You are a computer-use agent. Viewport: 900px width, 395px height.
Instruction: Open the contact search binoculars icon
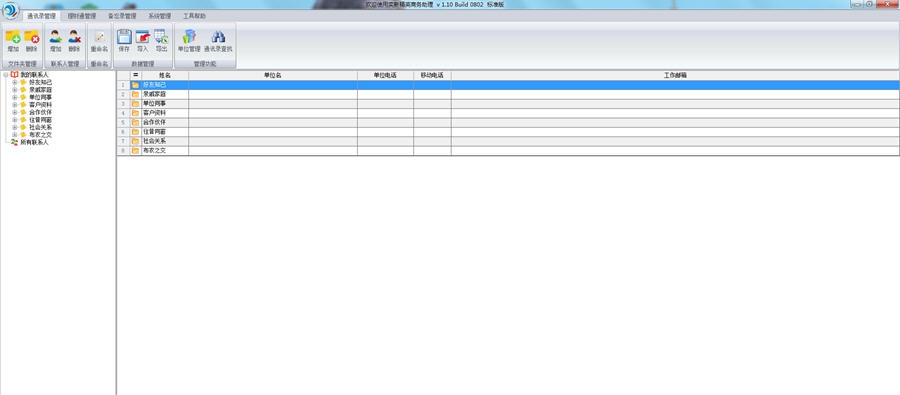tap(218, 37)
